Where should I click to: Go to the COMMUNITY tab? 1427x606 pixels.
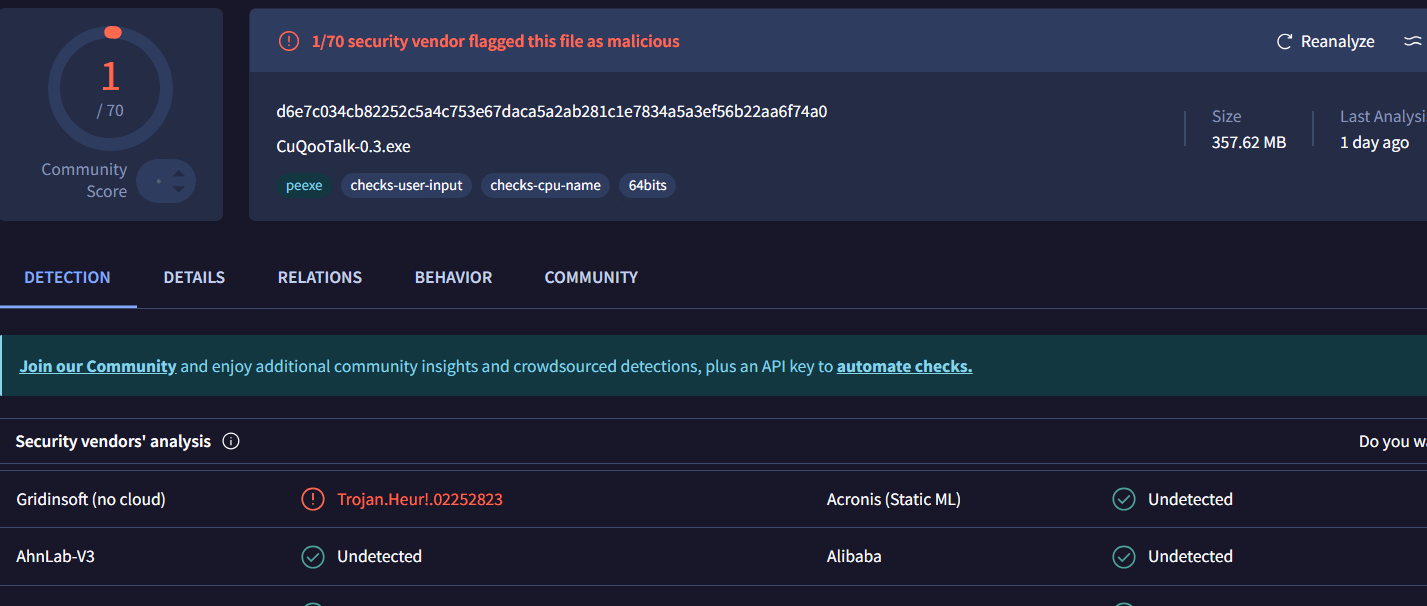[x=591, y=277]
